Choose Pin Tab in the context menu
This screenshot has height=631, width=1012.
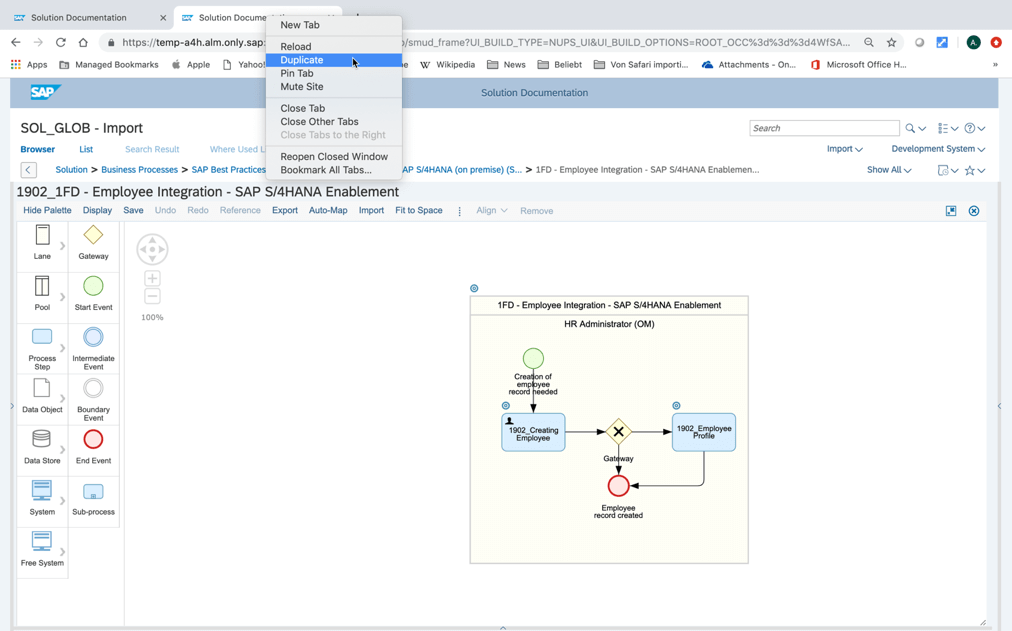tap(334, 74)
